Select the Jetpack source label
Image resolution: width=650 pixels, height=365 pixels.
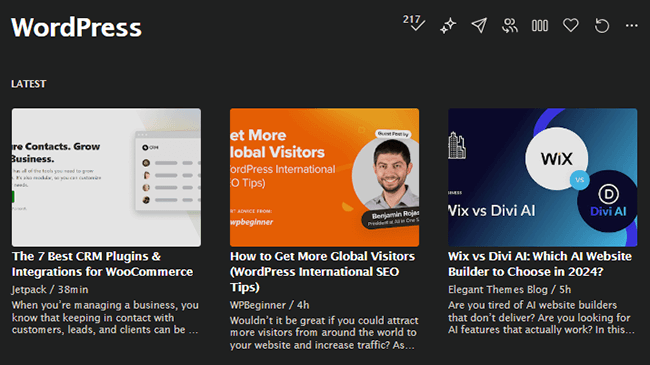click(29, 290)
